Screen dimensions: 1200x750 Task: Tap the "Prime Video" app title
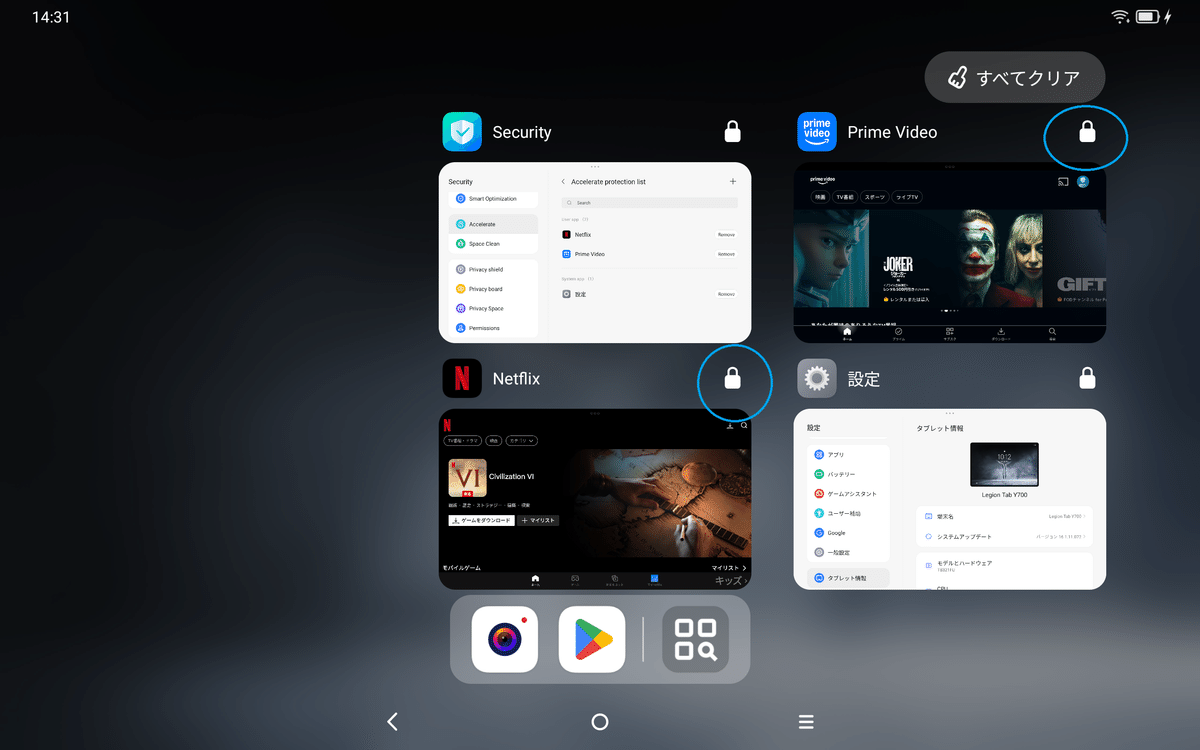[x=892, y=132]
